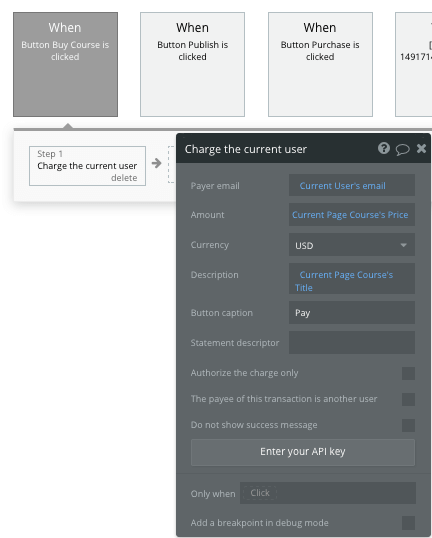Edit Payer email Current User's email
The height and width of the screenshot is (538, 432).
[352, 185]
